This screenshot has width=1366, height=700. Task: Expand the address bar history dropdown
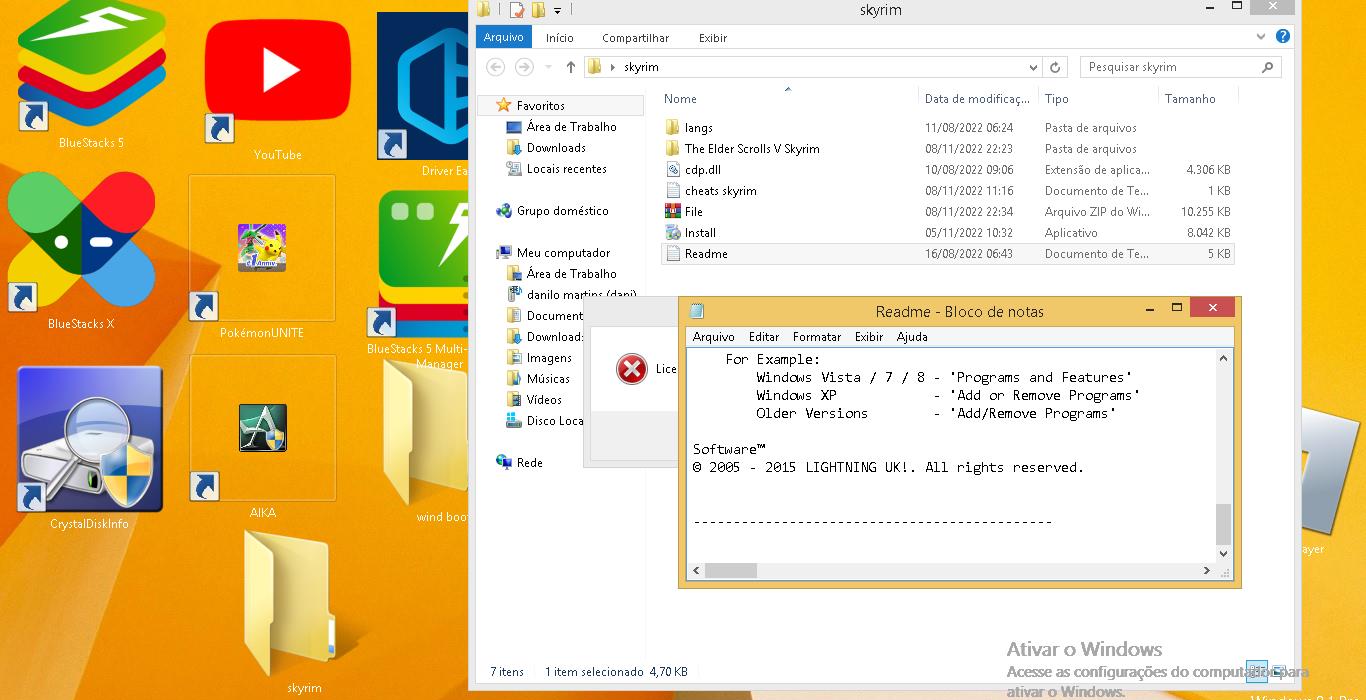(x=1033, y=67)
